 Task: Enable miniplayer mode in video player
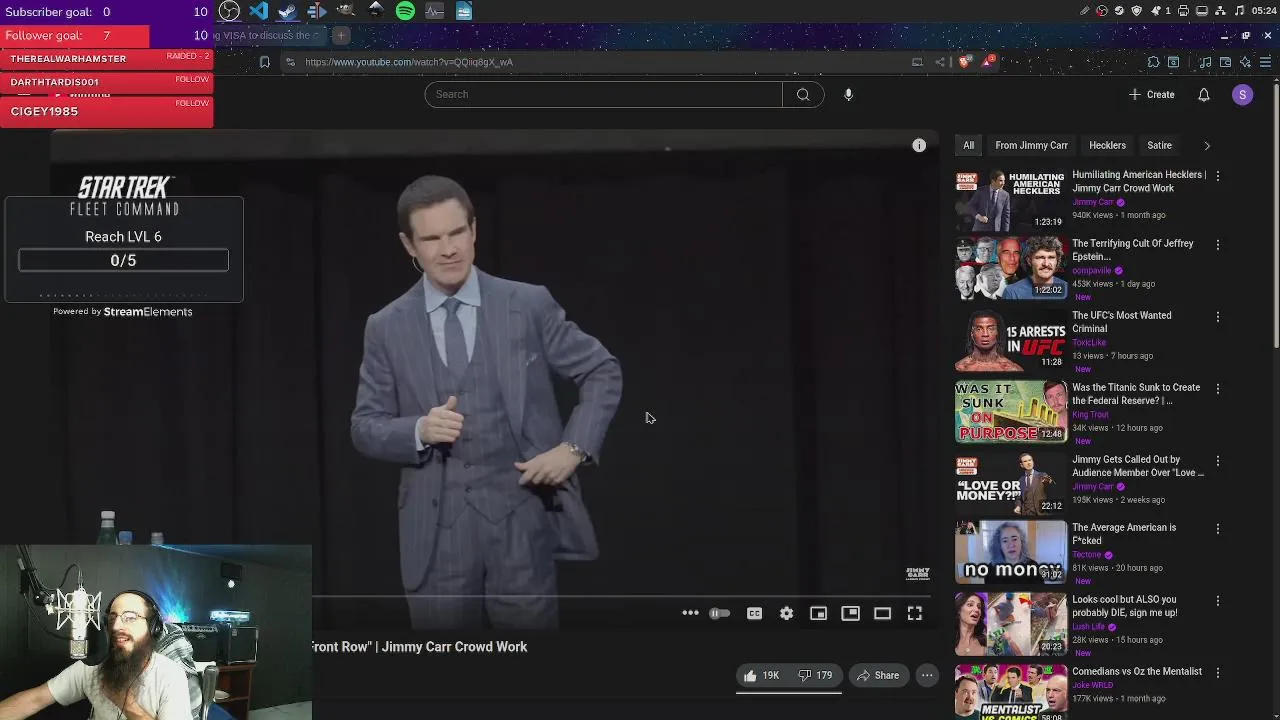[x=818, y=613]
